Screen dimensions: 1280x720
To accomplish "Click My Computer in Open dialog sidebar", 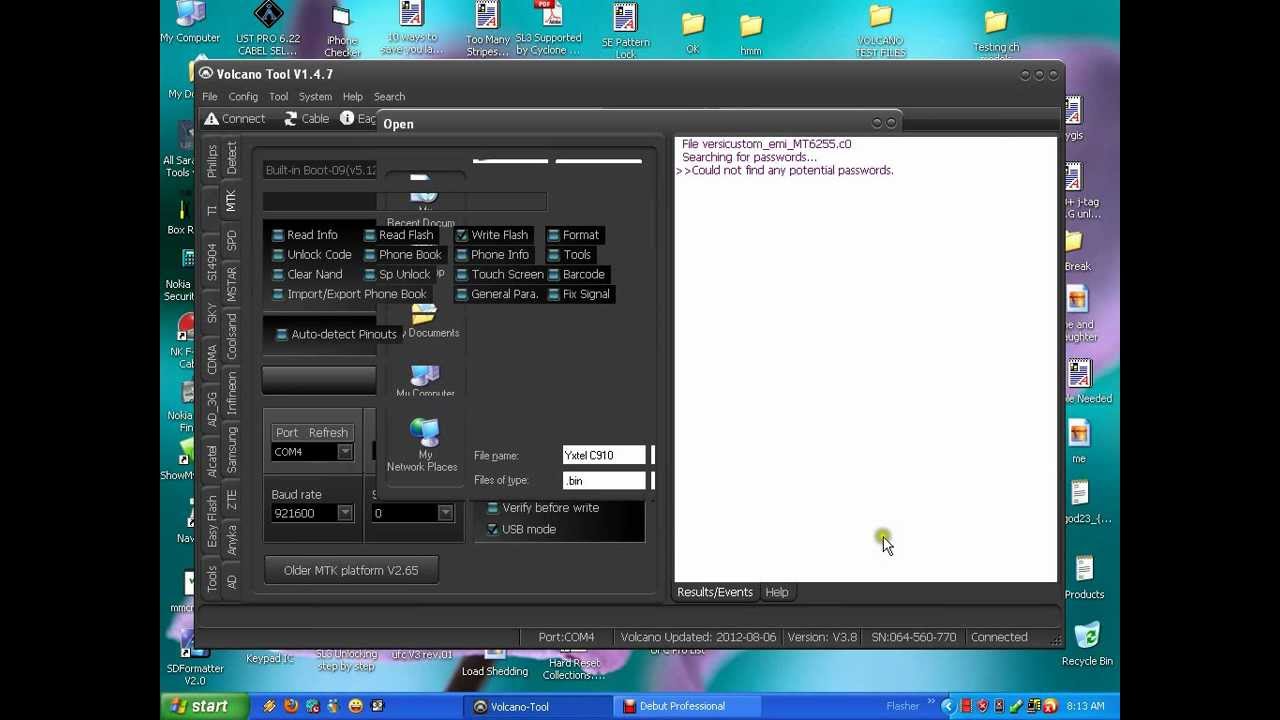I will point(425,380).
